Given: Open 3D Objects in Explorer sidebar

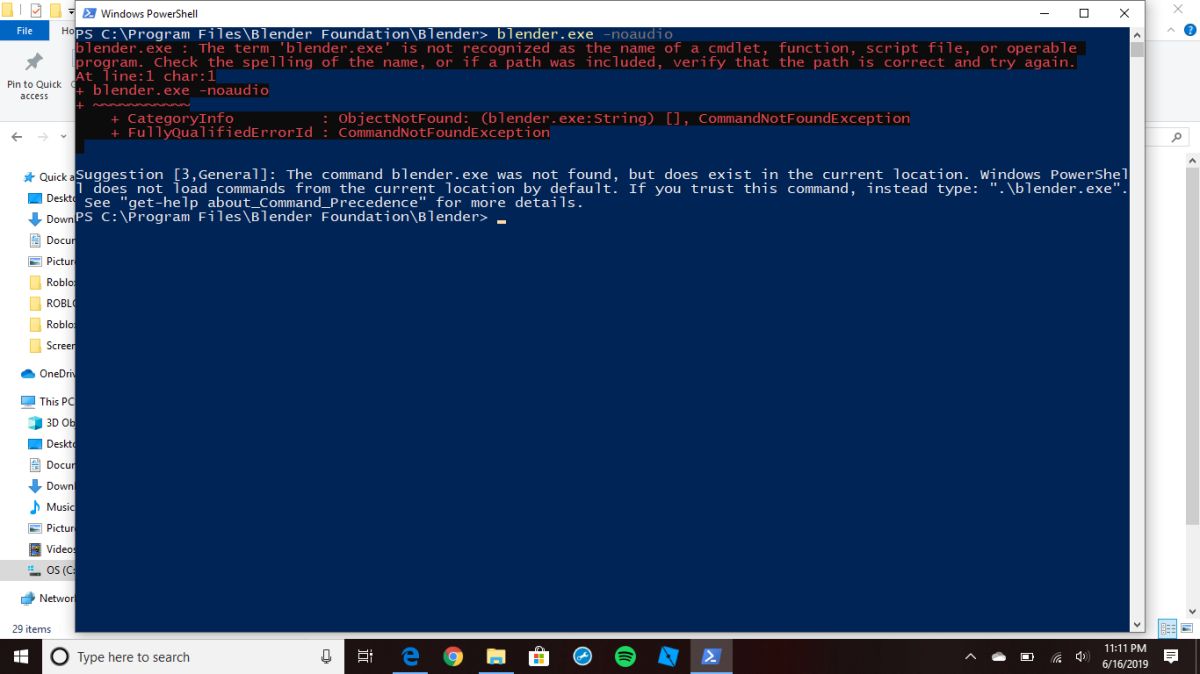Looking at the screenshot, I should [x=52, y=422].
